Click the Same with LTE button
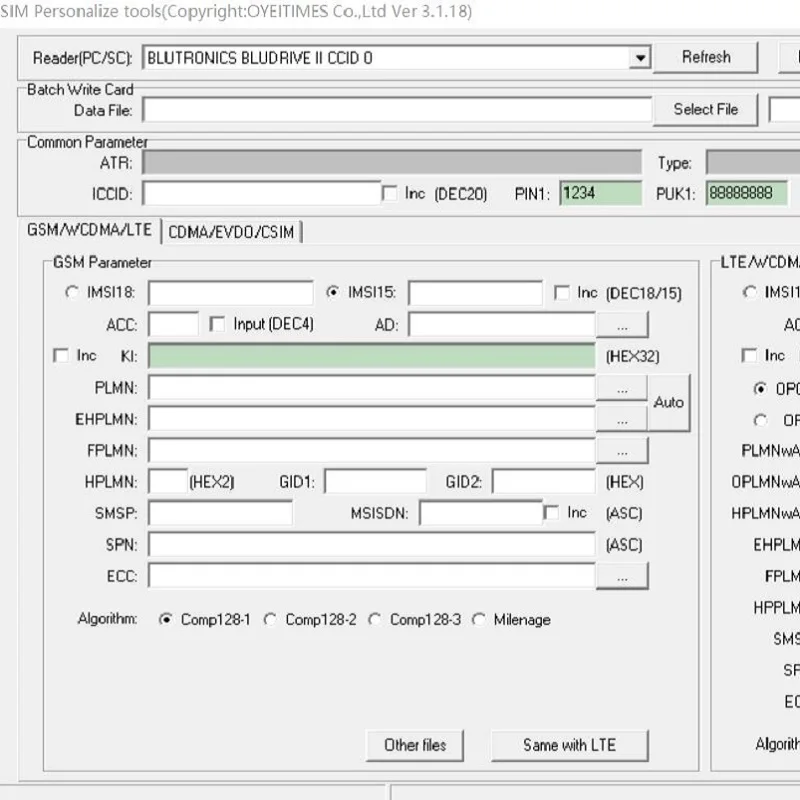Screen dimensions: 800x800 (x=570, y=745)
